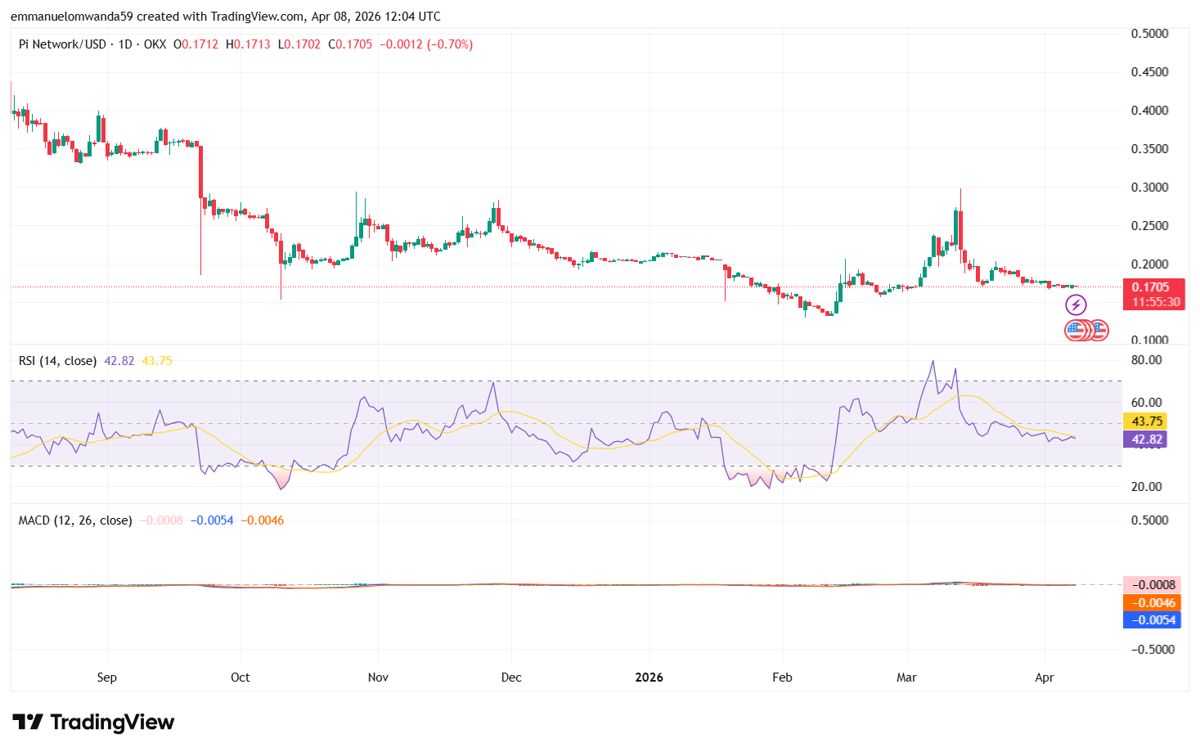This screenshot has width=1200, height=753.
Task: Click 80.00 on the RSI axis
Action: coord(1146,360)
